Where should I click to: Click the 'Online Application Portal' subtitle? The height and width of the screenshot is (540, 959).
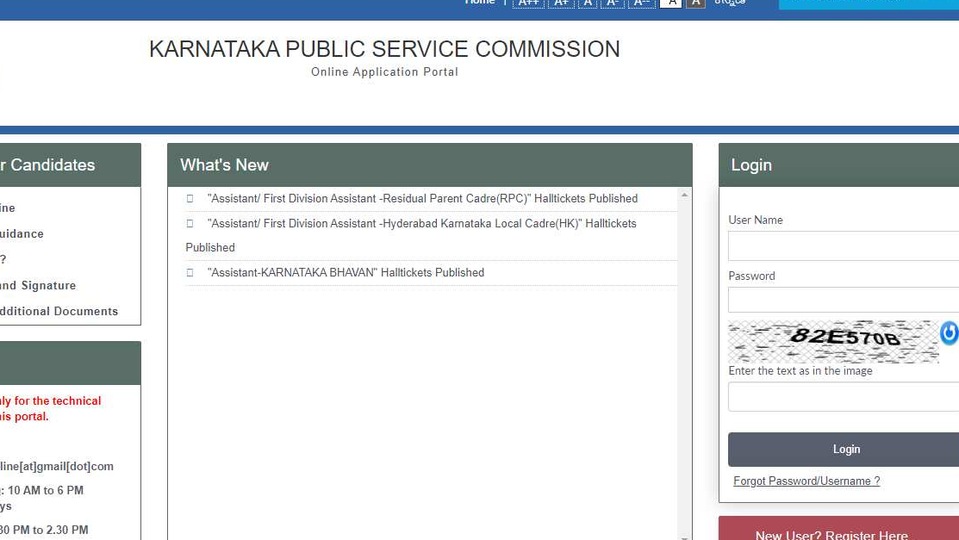(x=385, y=72)
